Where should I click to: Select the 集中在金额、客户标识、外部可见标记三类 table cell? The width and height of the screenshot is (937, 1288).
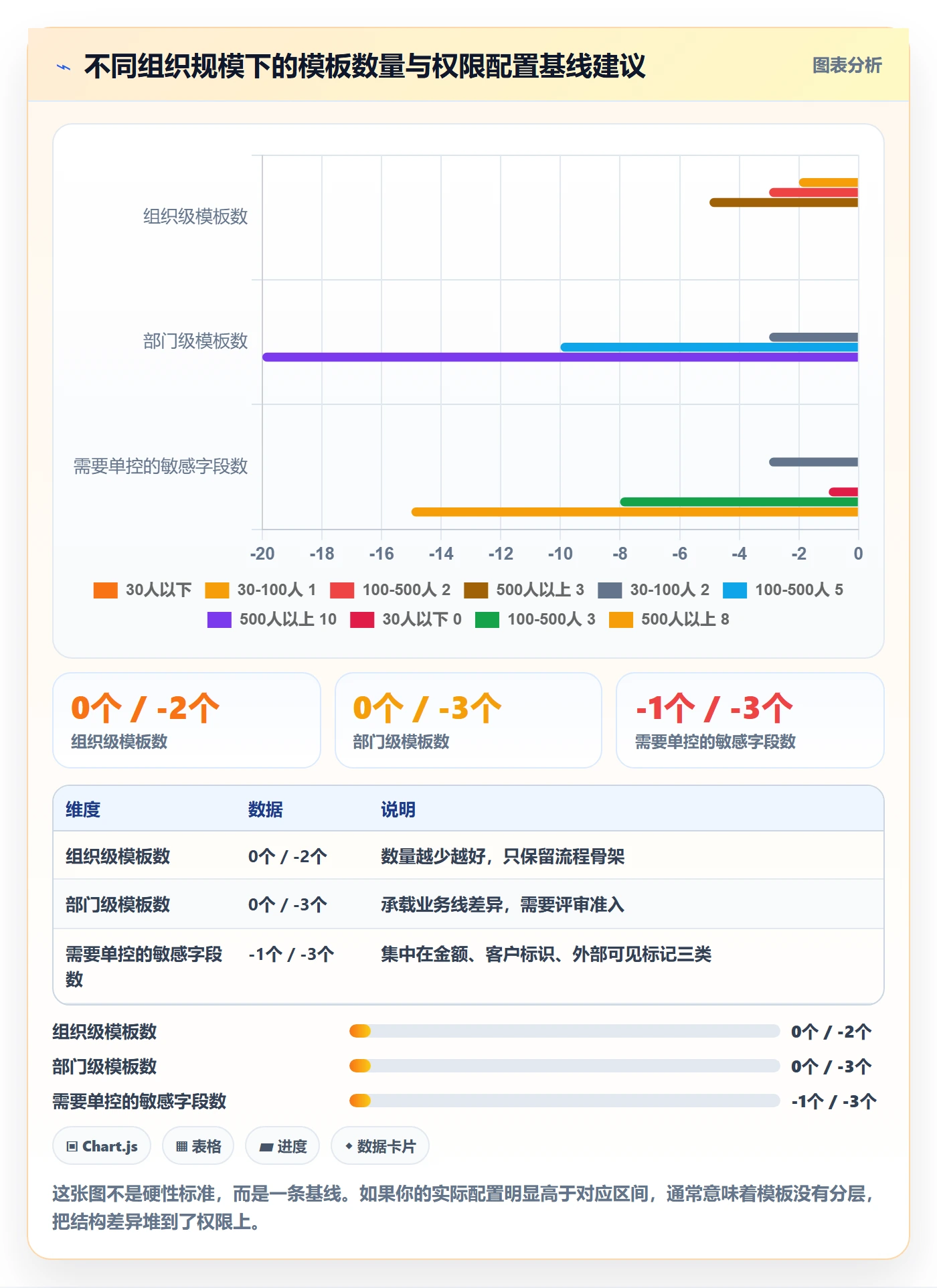[546, 954]
